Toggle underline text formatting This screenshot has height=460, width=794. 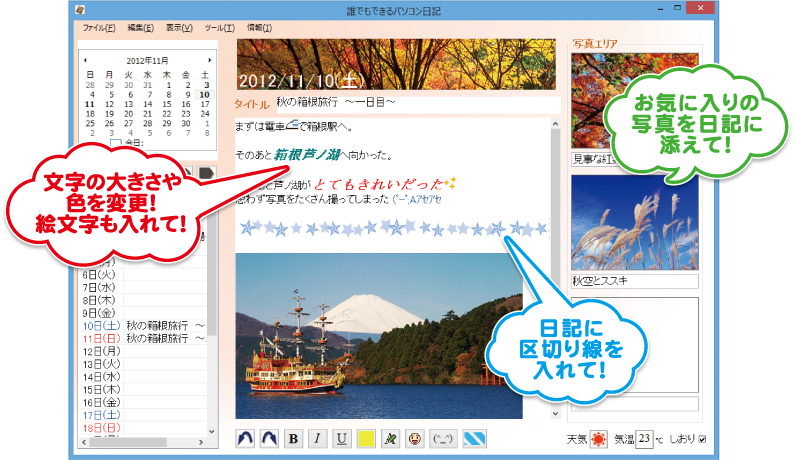click(x=342, y=438)
